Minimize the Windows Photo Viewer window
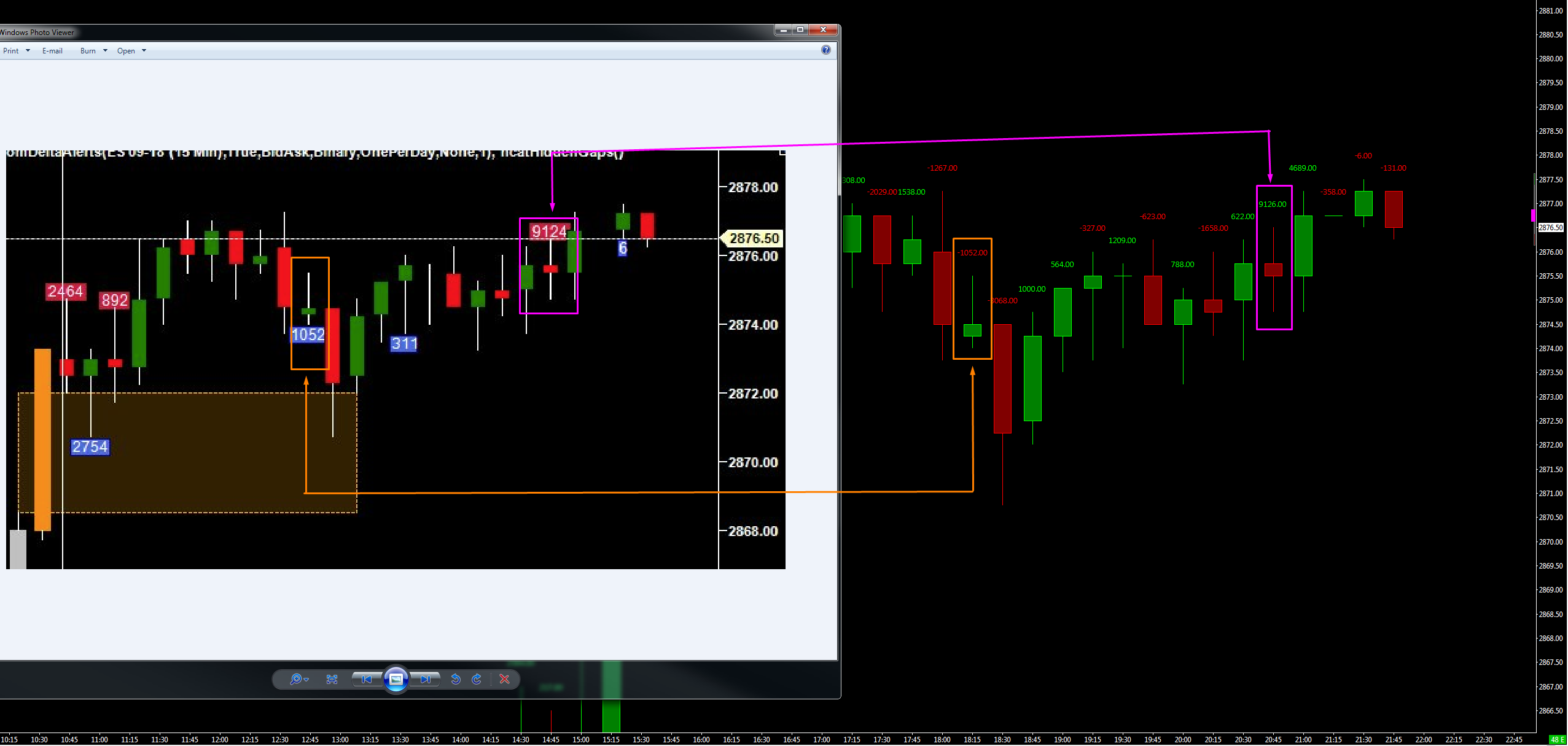 (x=783, y=29)
